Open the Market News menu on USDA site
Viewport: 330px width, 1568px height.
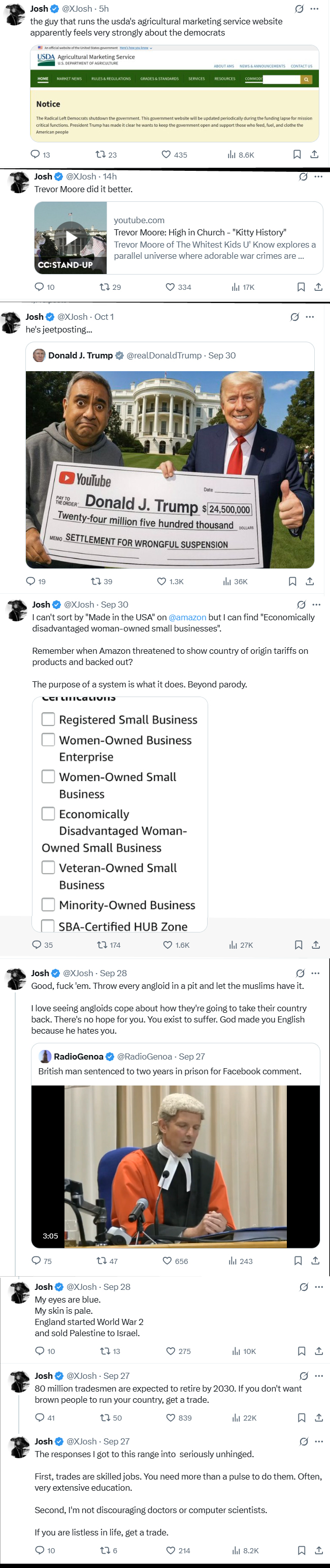pos(69,78)
